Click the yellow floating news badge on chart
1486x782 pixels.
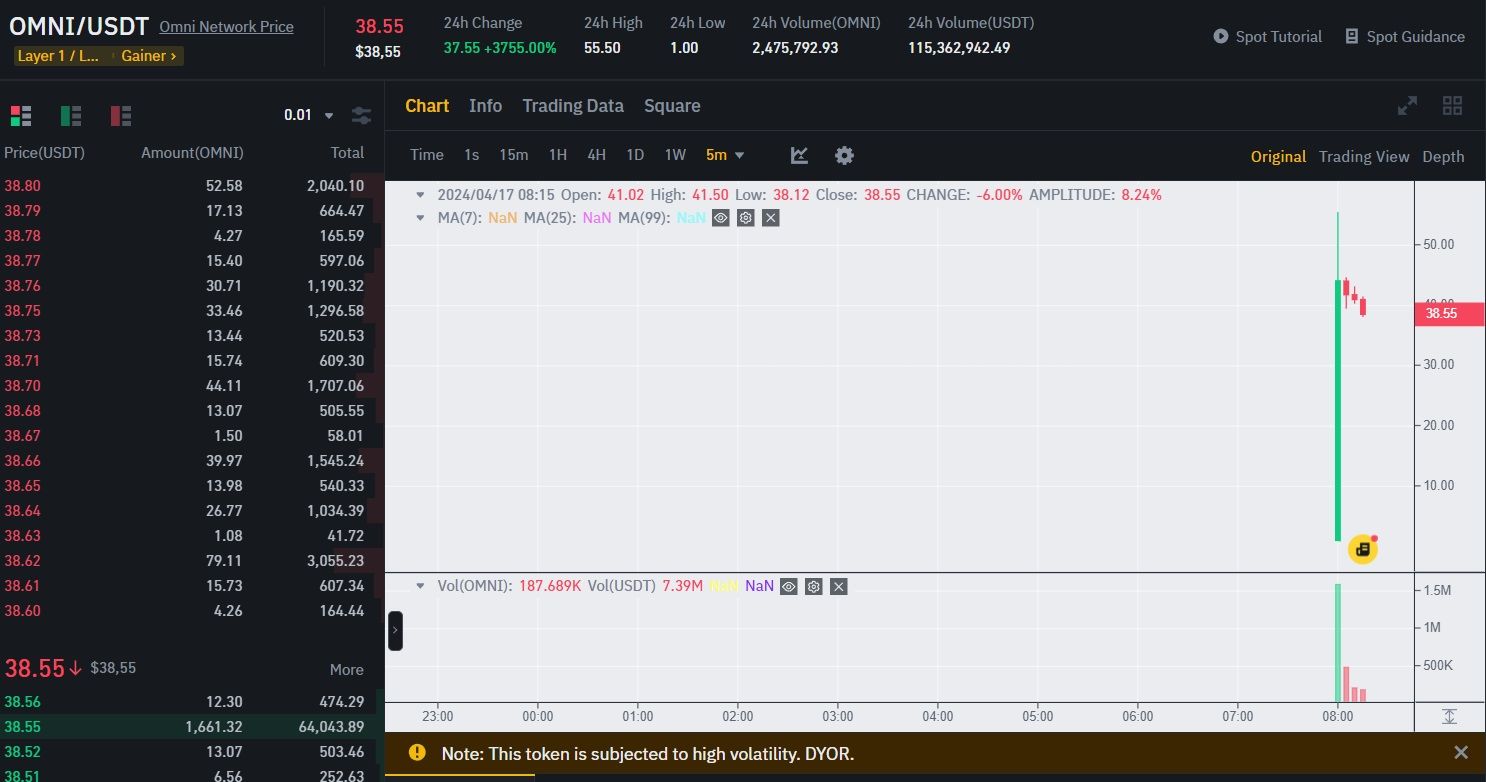coord(1363,548)
